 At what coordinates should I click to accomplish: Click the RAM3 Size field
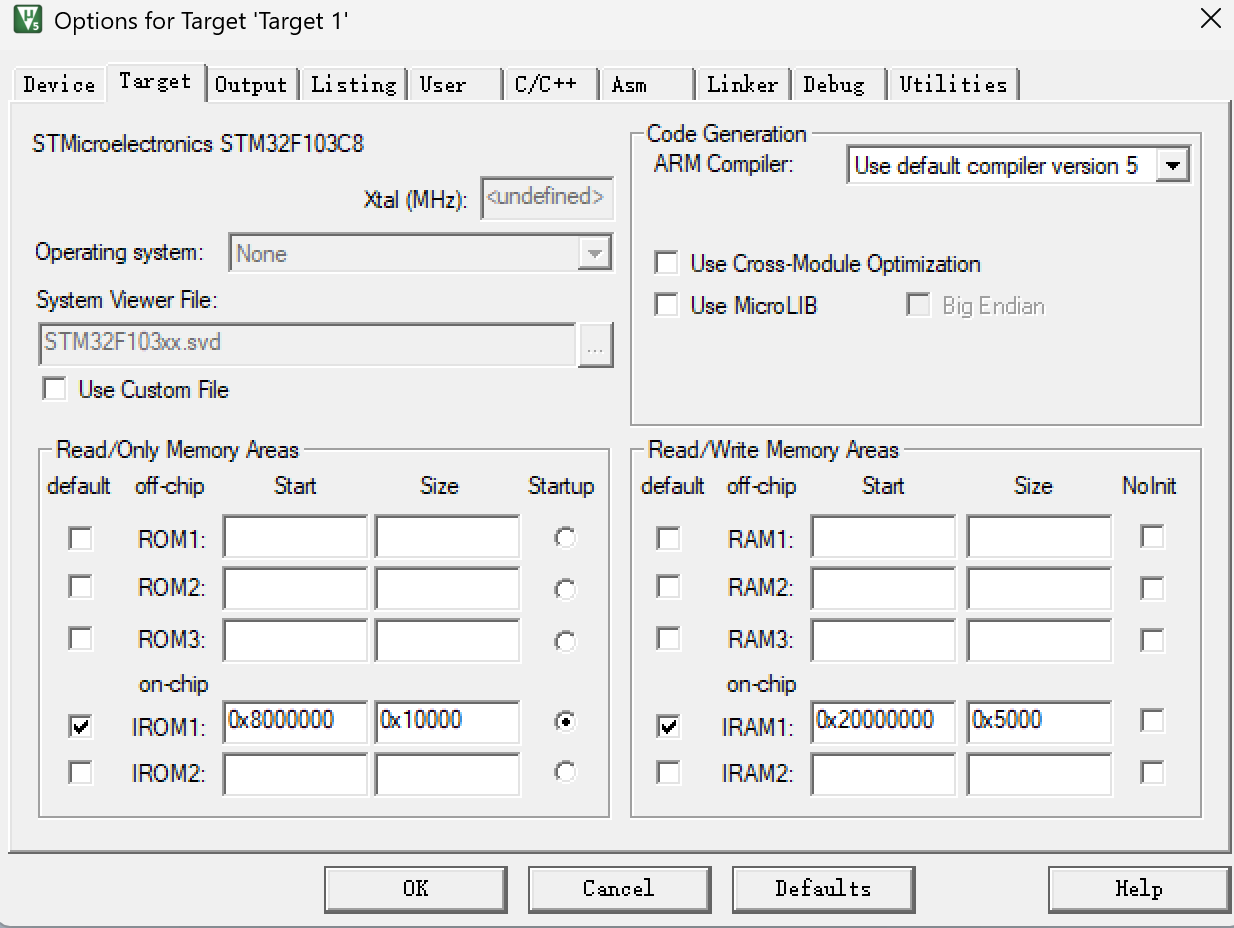[1039, 640]
